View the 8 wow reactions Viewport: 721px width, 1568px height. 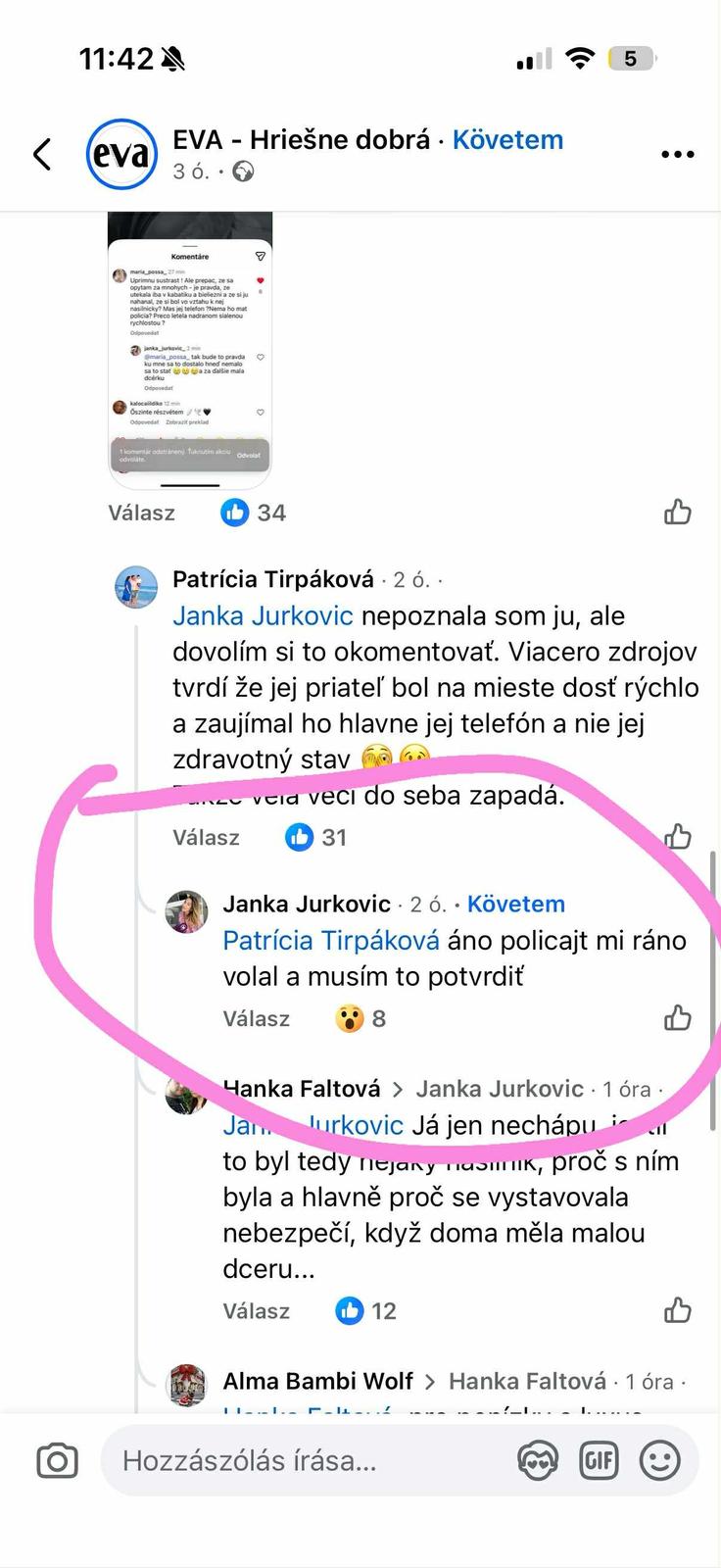(x=360, y=1018)
